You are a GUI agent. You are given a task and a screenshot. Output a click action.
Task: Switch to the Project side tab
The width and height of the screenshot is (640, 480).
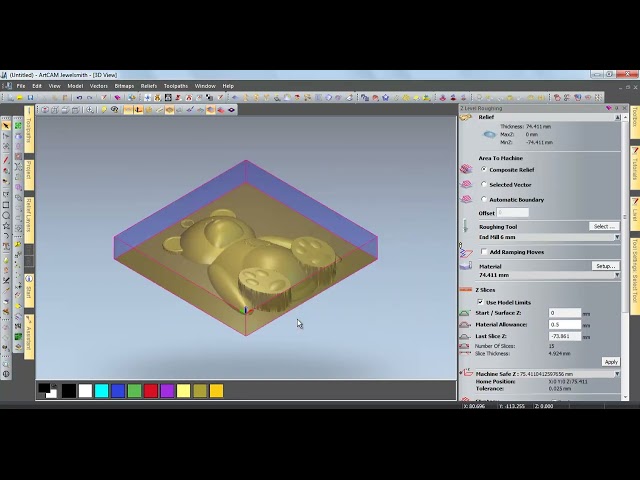pos(29,173)
